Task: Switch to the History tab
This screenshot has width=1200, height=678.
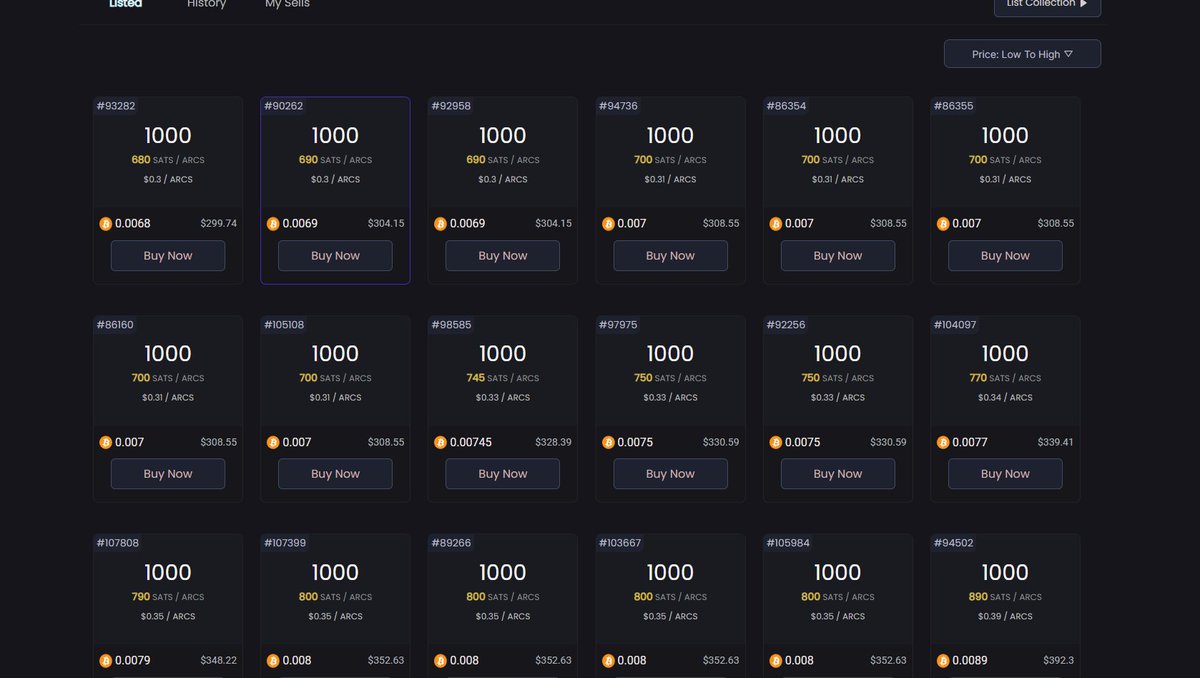Action: [207, 4]
